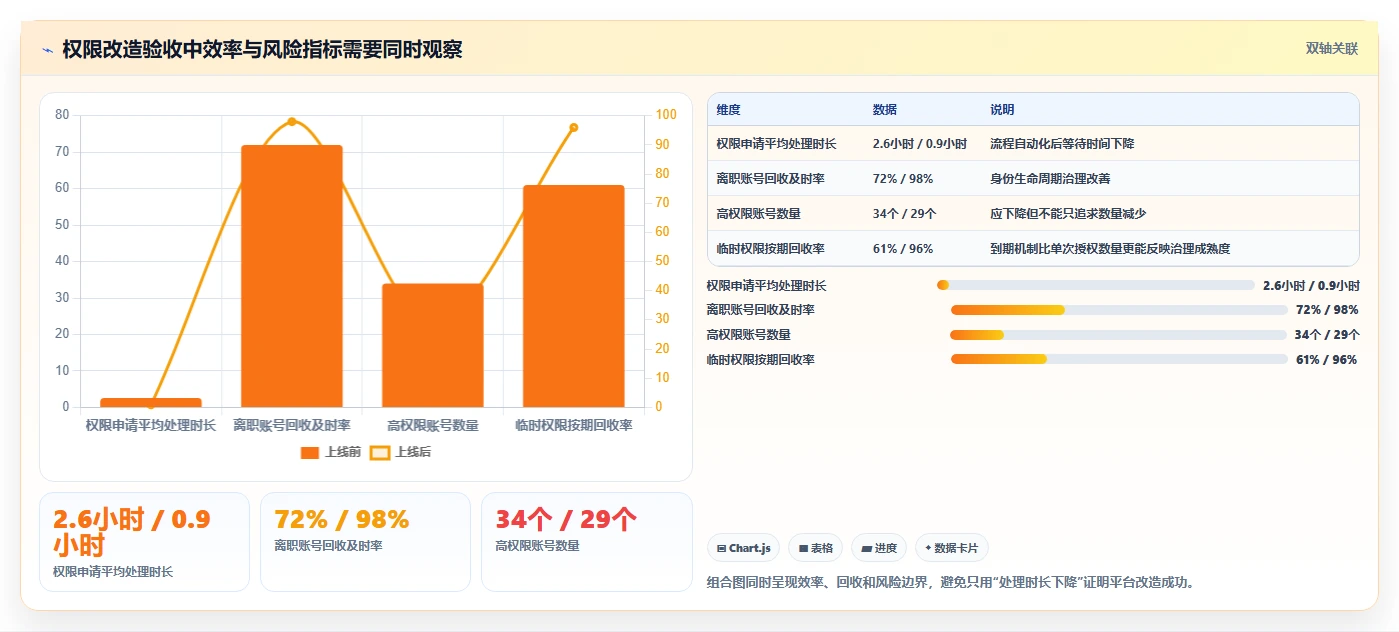Image resolution: width=1399 pixels, height=632 pixels.
Task: Open the 72% / 98% stat card
Action: tap(365, 542)
